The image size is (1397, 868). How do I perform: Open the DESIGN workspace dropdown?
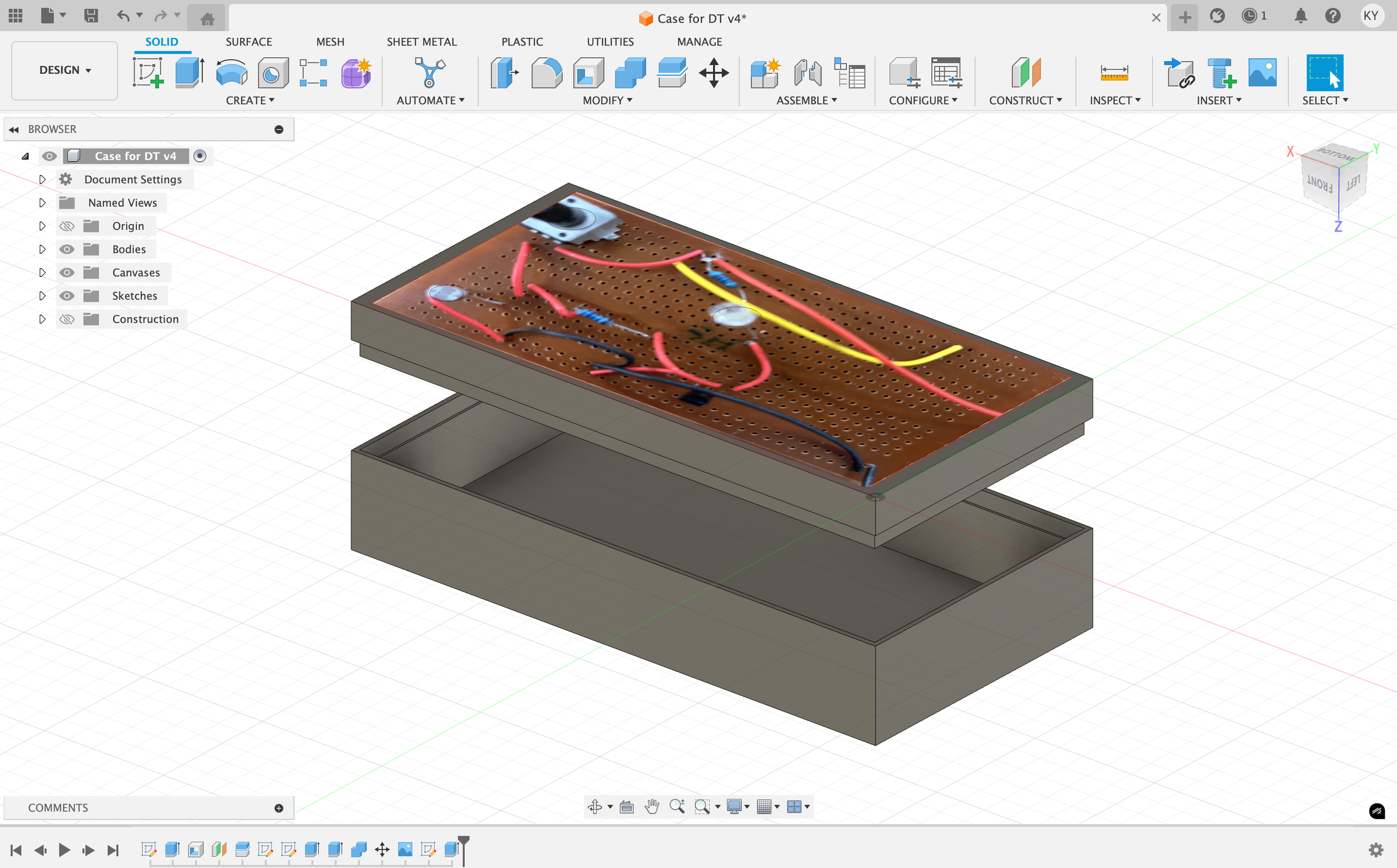[65, 70]
